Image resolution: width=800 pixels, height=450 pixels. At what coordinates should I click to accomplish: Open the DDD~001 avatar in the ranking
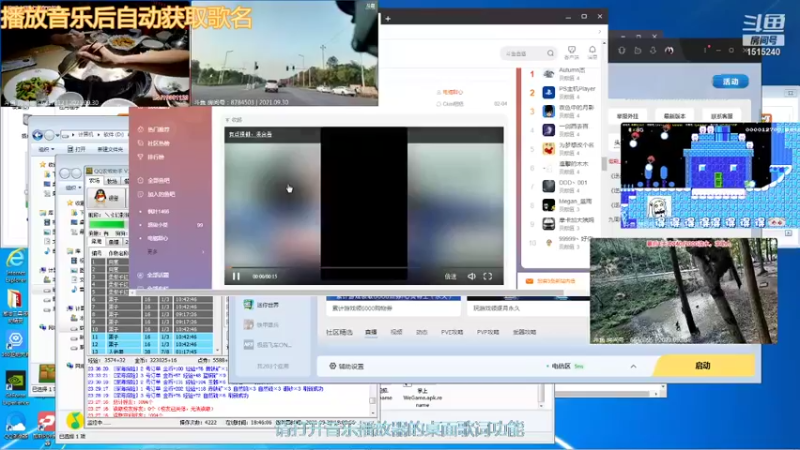[548, 186]
